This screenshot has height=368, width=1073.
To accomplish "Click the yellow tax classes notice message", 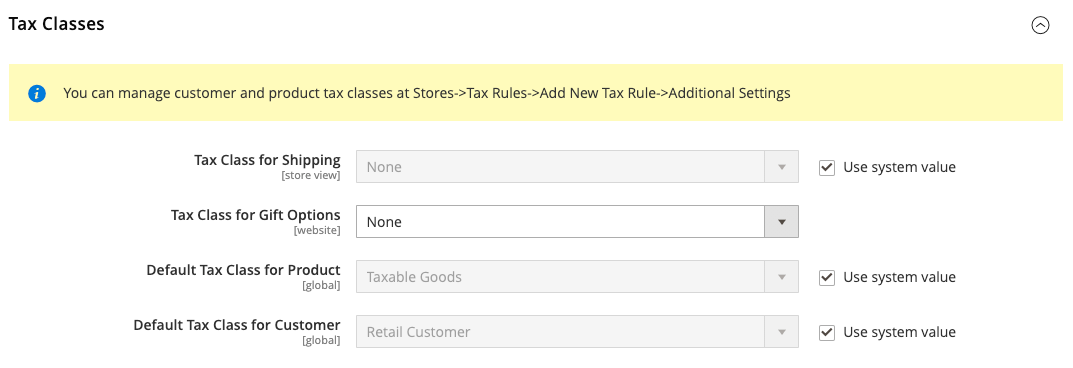I will pyautogui.click(x=536, y=93).
